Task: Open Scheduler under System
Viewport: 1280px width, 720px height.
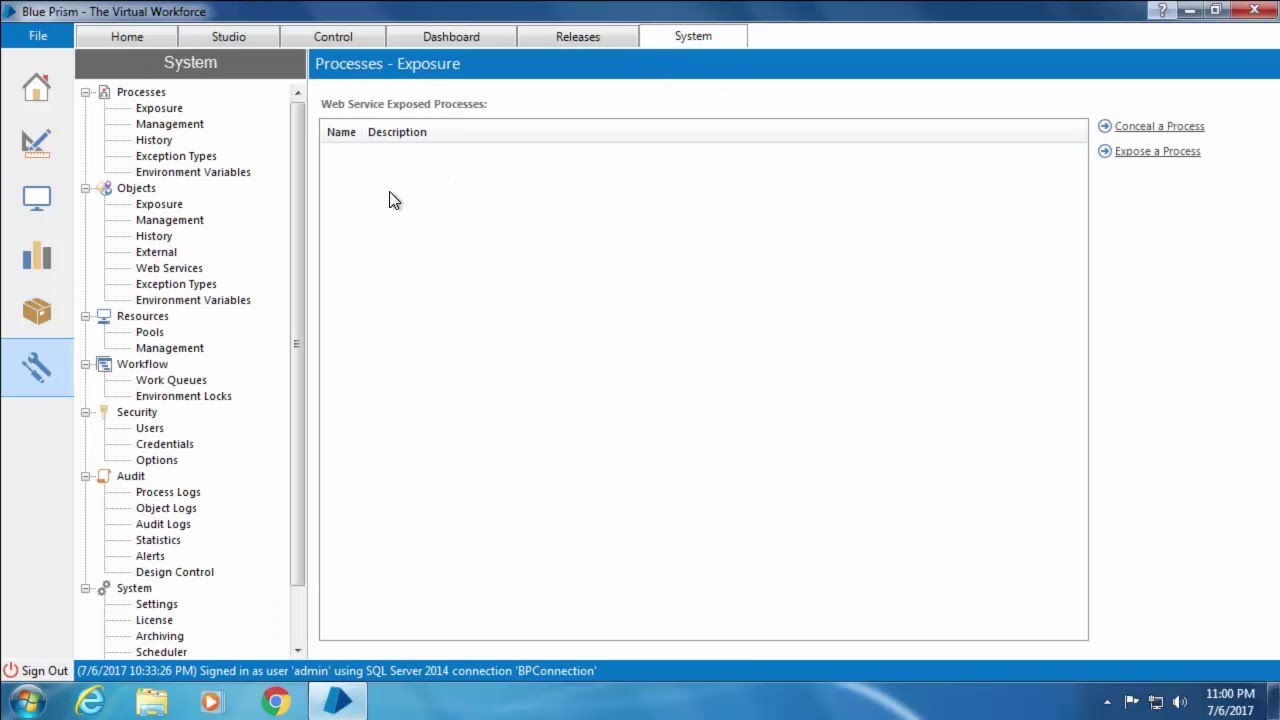Action: pyautogui.click(x=161, y=652)
